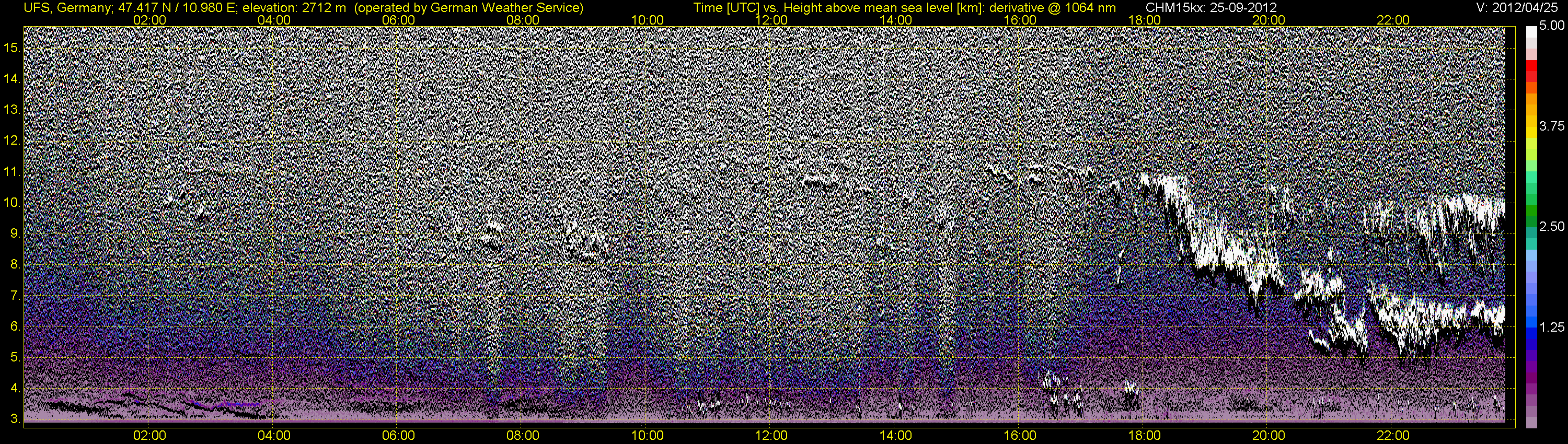Screen dimensions: 1568x444
Task: Click the "16:00" label on the bottom time axis
Action: [1020, 436]
